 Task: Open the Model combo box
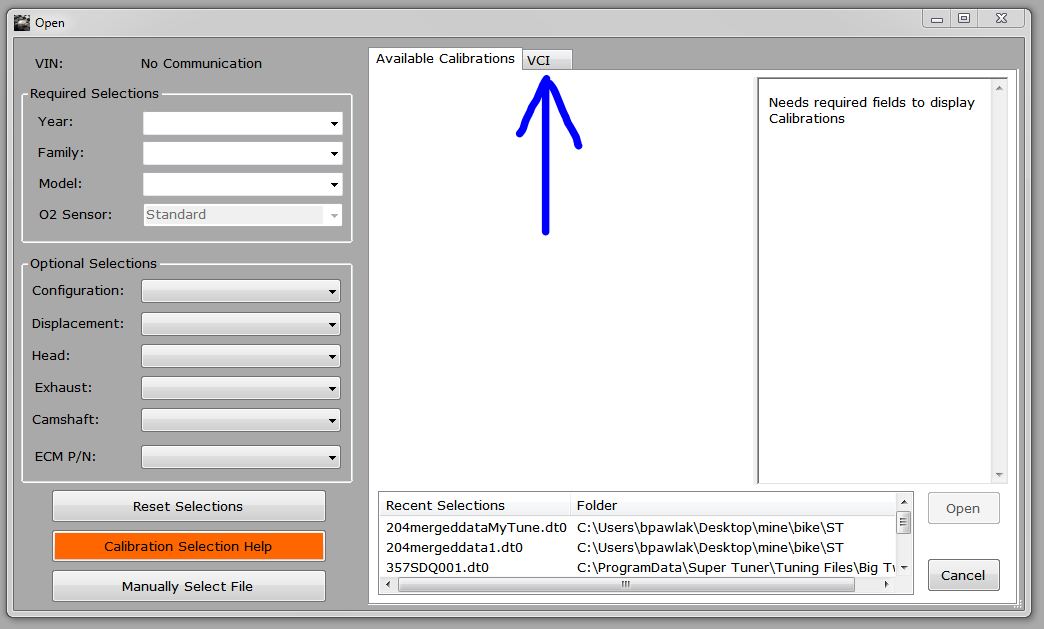click(x=243, y=185)
